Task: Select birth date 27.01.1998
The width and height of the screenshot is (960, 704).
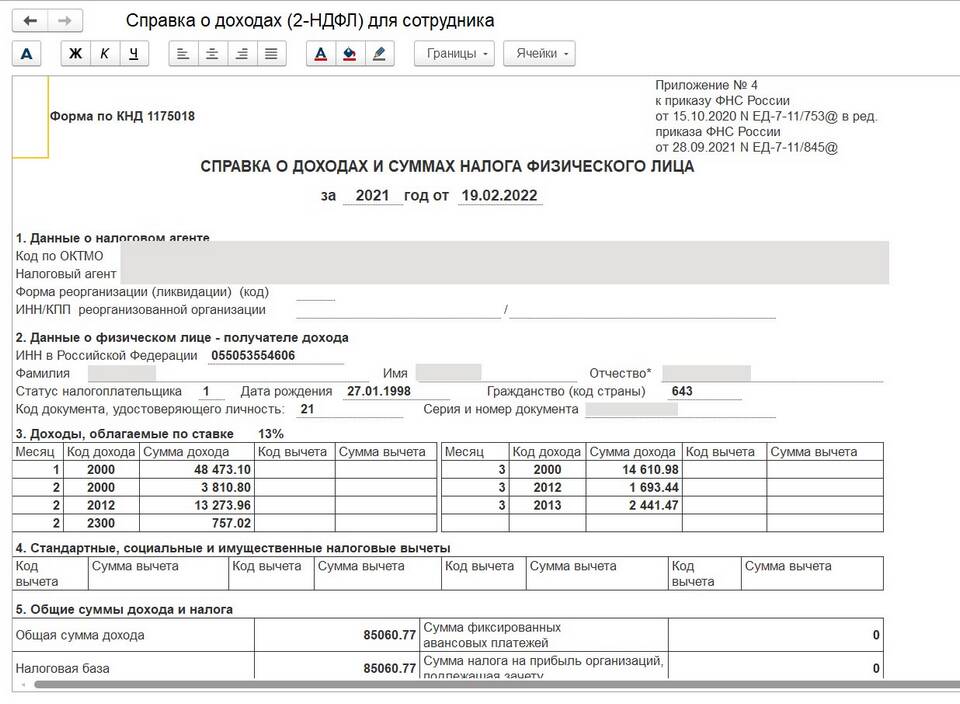Action: tap(379, 391)
